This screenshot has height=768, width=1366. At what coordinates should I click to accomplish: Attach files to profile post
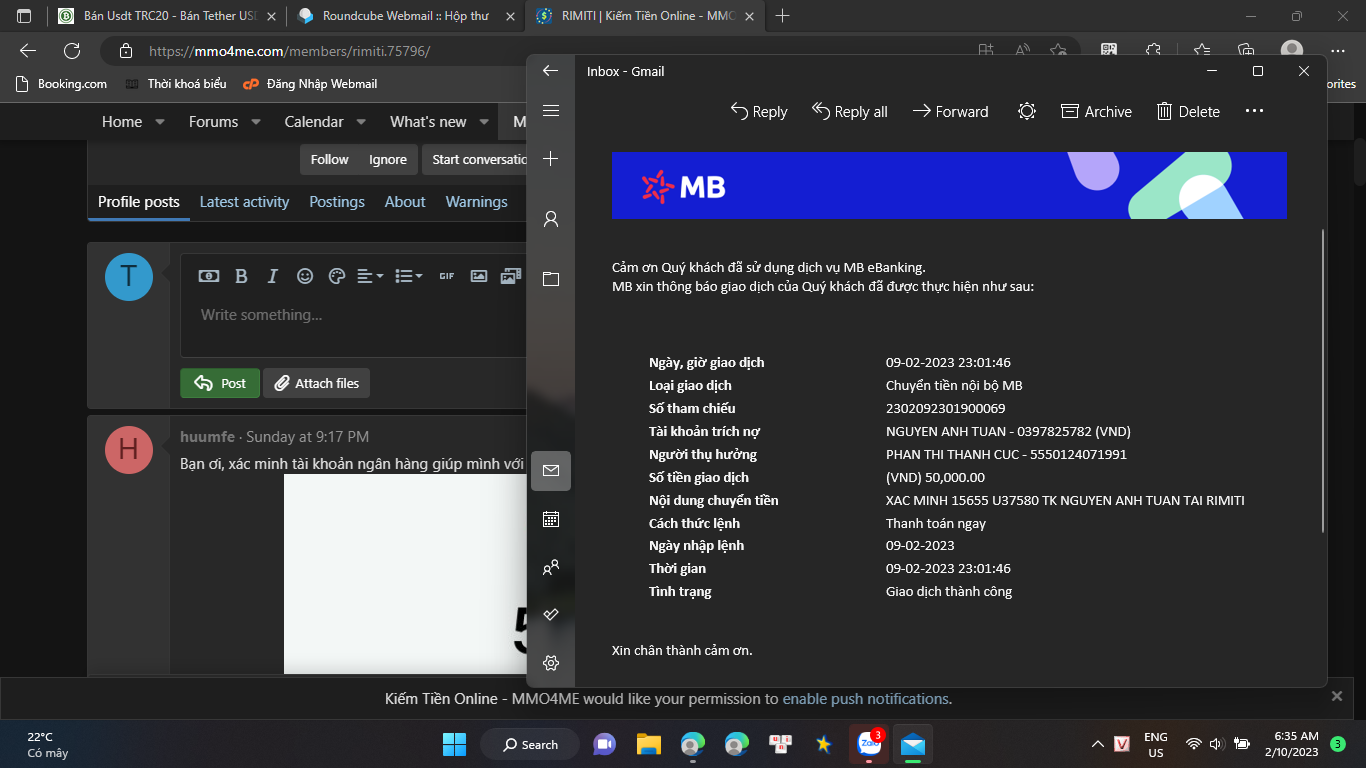click(316, 383)
